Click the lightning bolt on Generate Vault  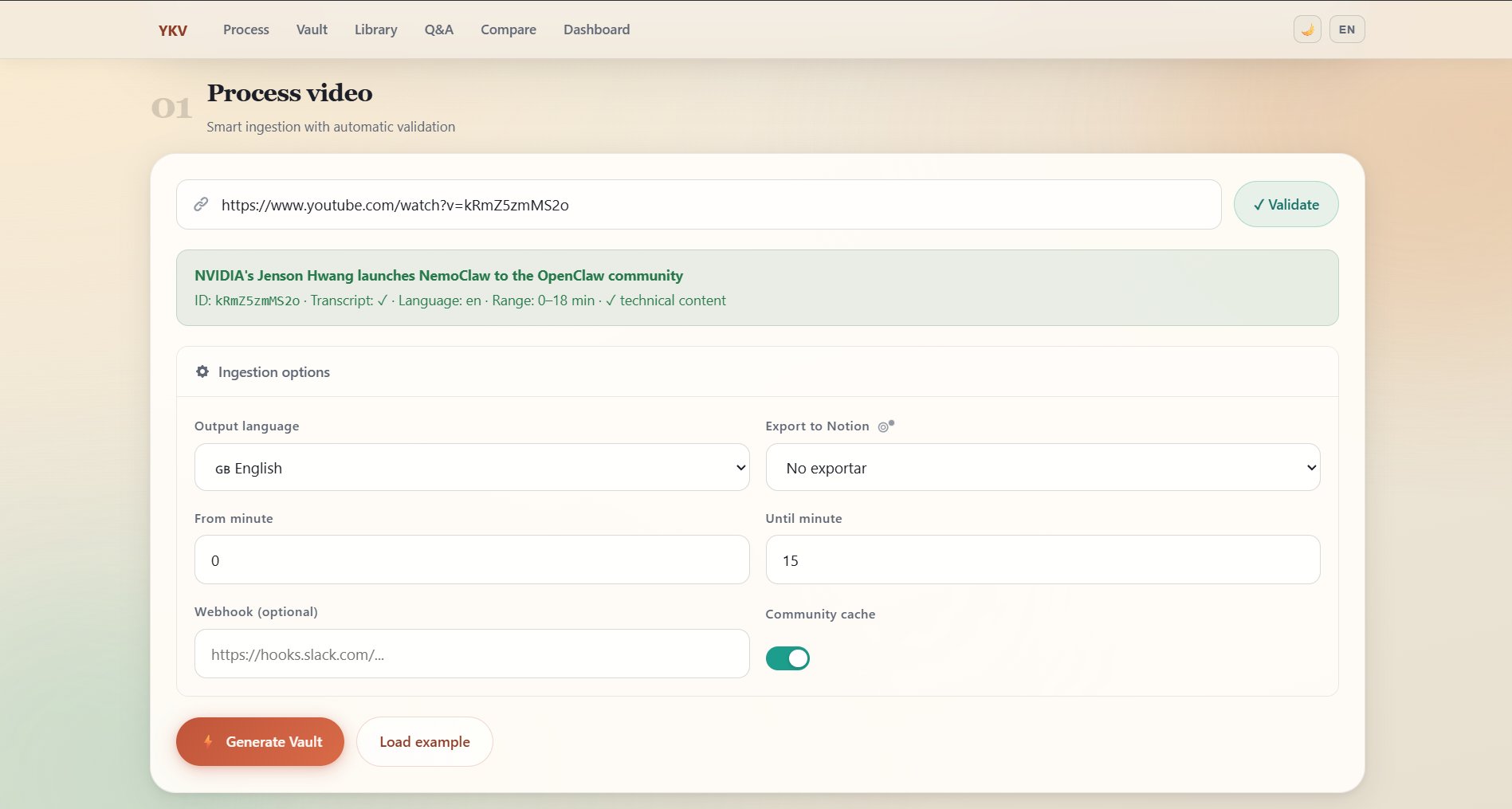pyautogui.click(x=209, y=741)
